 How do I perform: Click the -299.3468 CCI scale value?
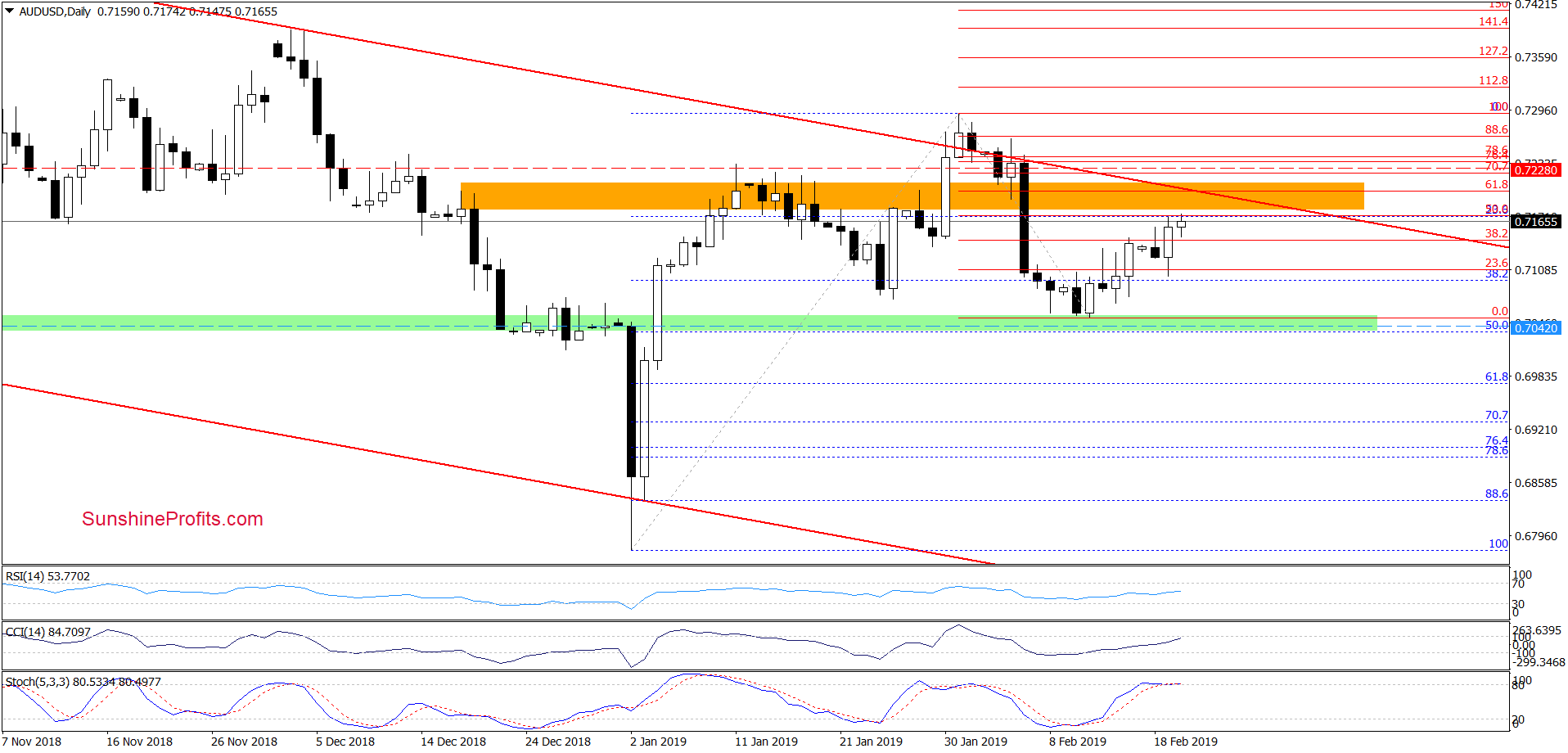click(x=1539, y=662)
